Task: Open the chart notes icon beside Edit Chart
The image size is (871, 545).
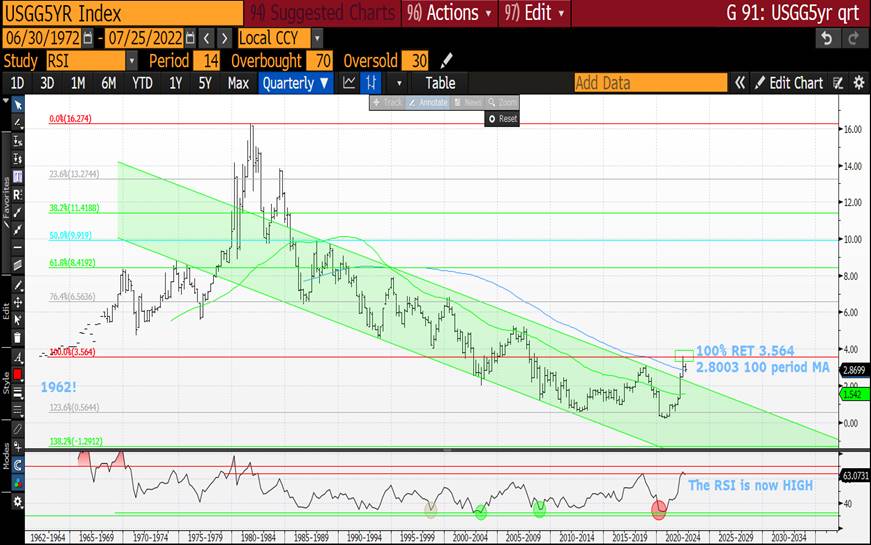Action: point(838,83)
